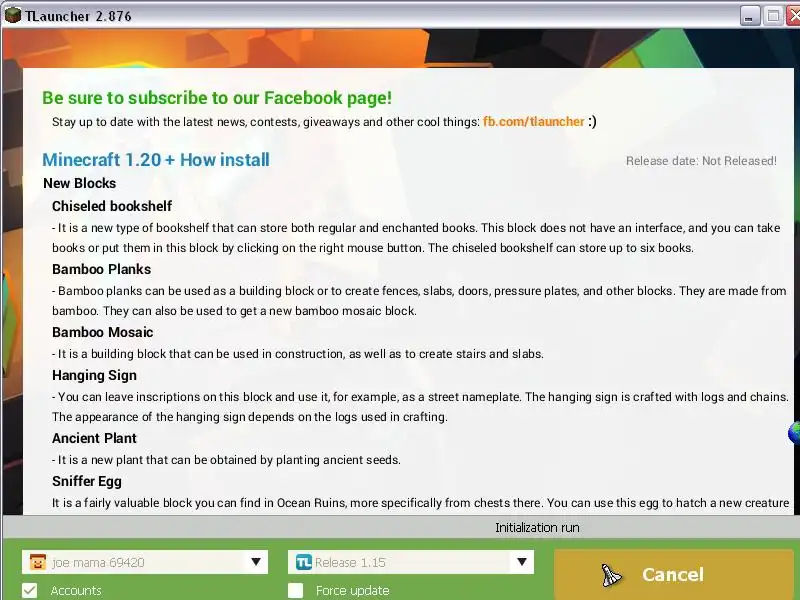Click the Sniffer Egg heading

coord(87,482)
